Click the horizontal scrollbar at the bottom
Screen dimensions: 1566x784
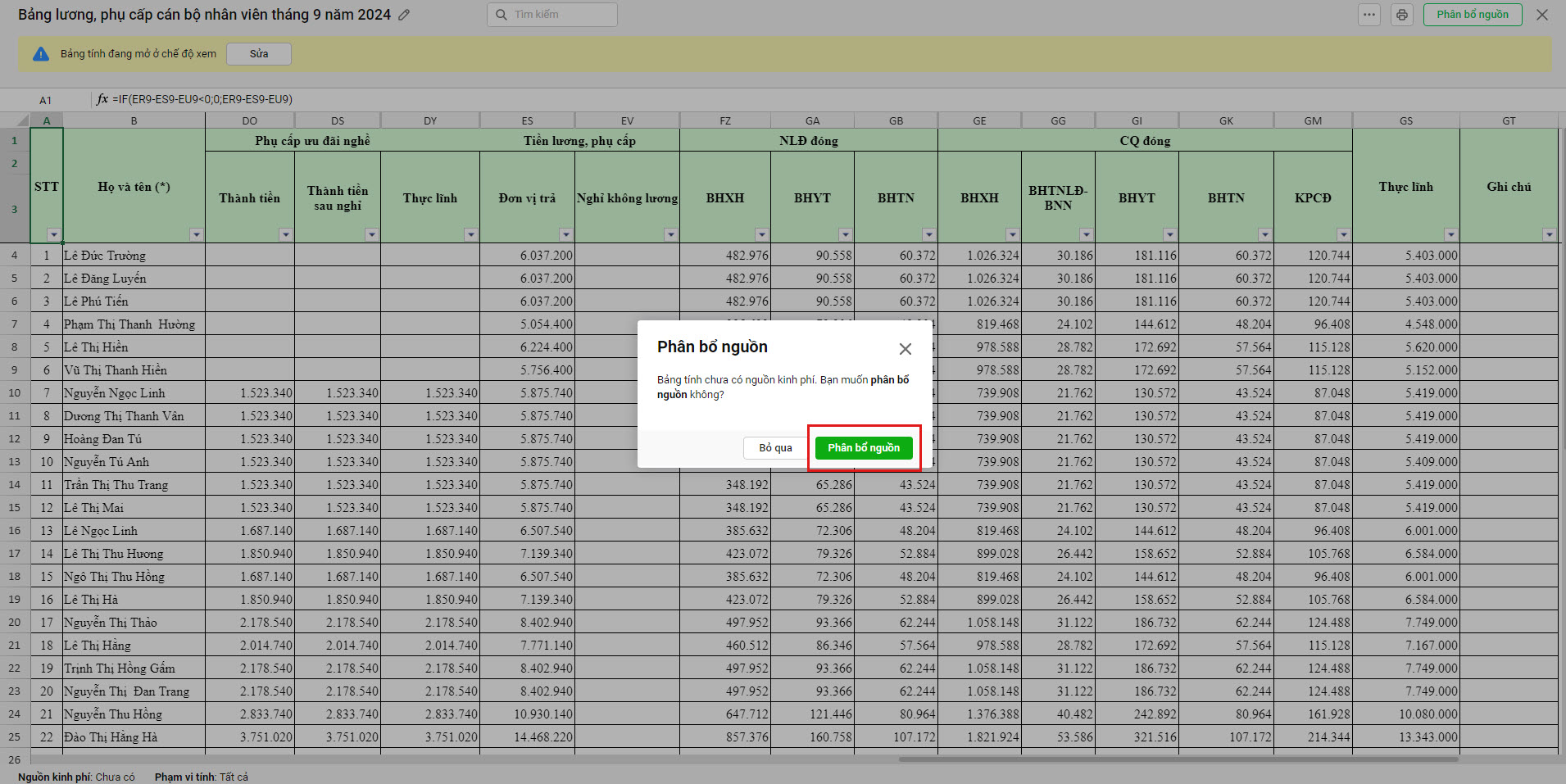(1178, 759)
